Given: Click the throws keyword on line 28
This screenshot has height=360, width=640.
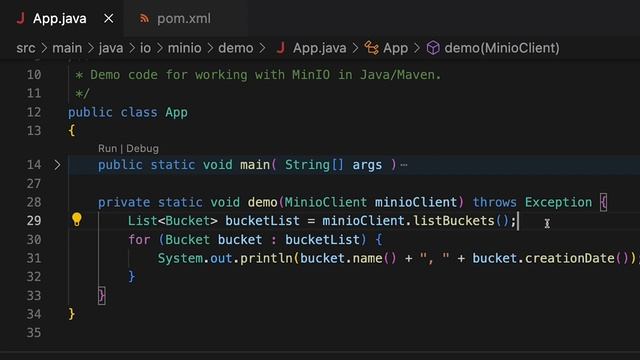Looking at the screenshot, I should (x=494, y=202).
